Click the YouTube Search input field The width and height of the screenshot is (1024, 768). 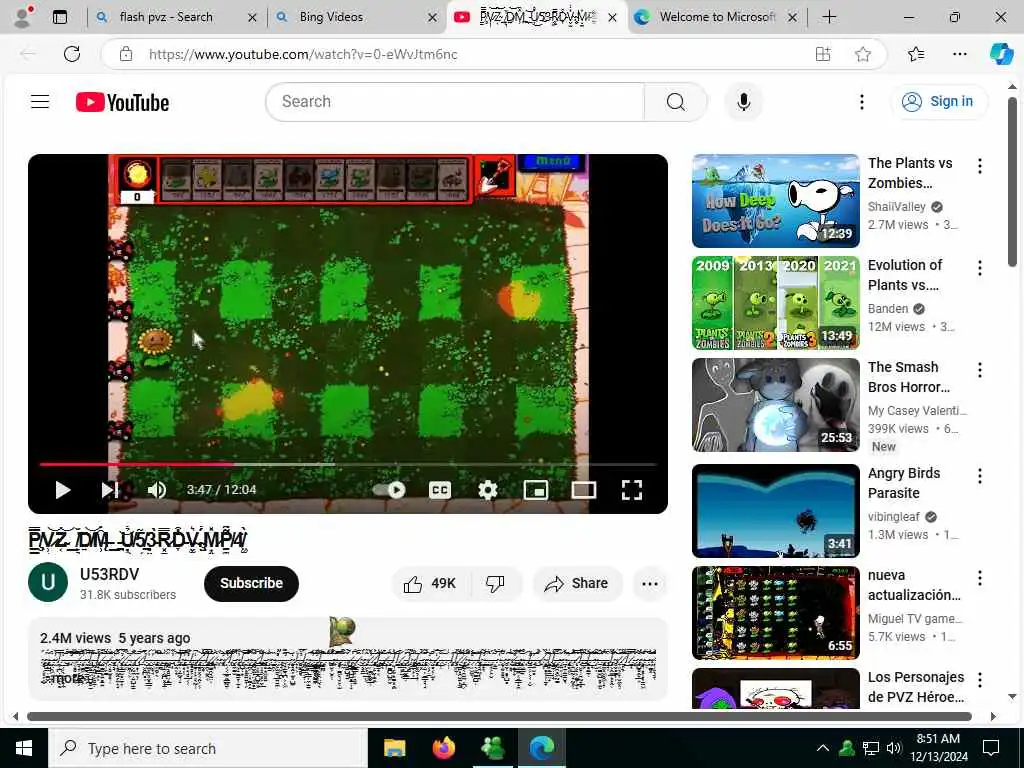tap(455, 102)
